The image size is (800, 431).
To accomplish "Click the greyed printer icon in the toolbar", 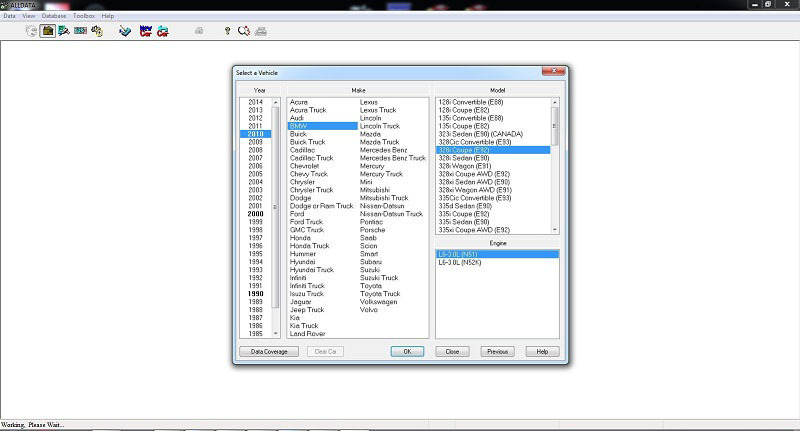I will (199, 31).
